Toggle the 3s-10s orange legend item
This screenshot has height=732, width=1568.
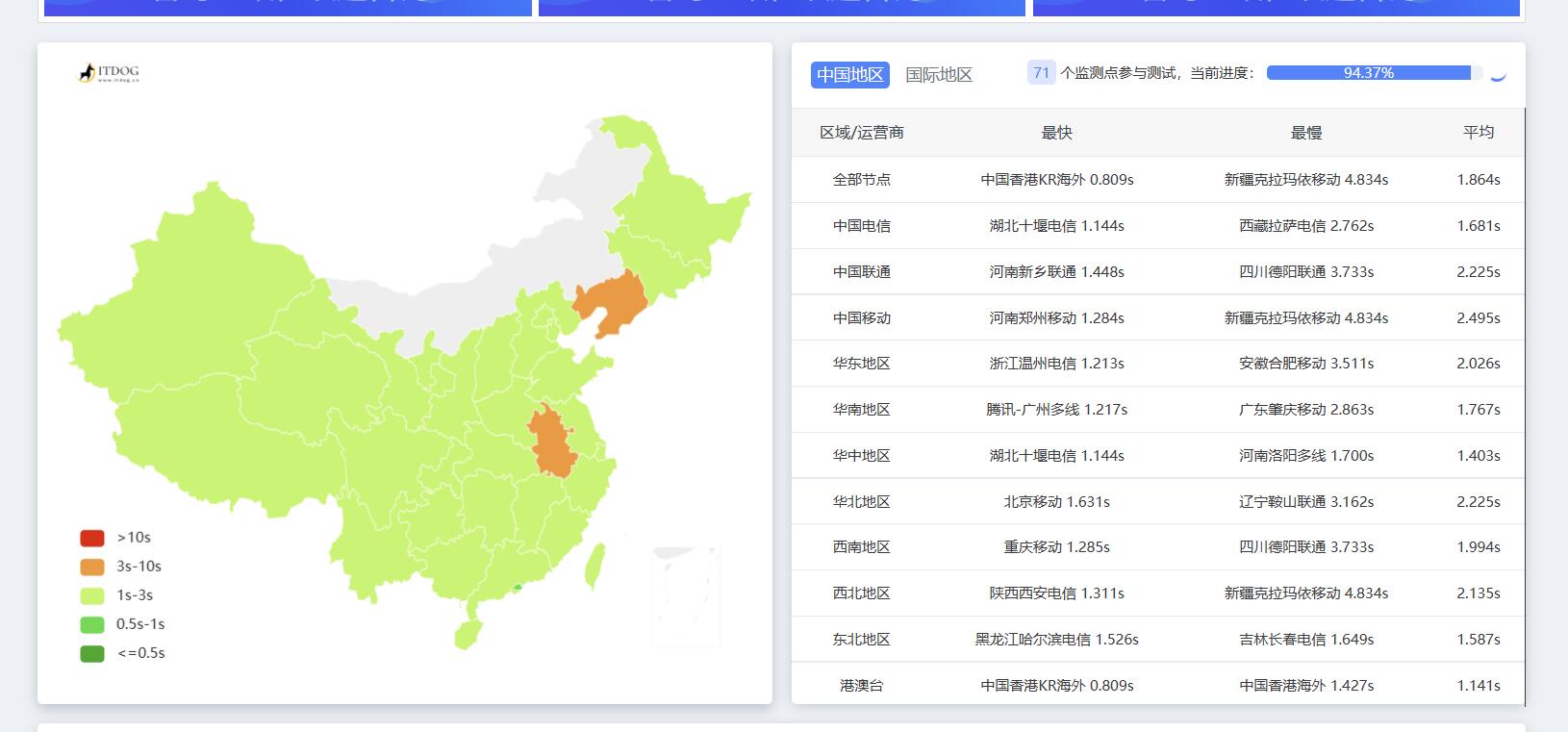pyautogui.click(x=120, y=567)
